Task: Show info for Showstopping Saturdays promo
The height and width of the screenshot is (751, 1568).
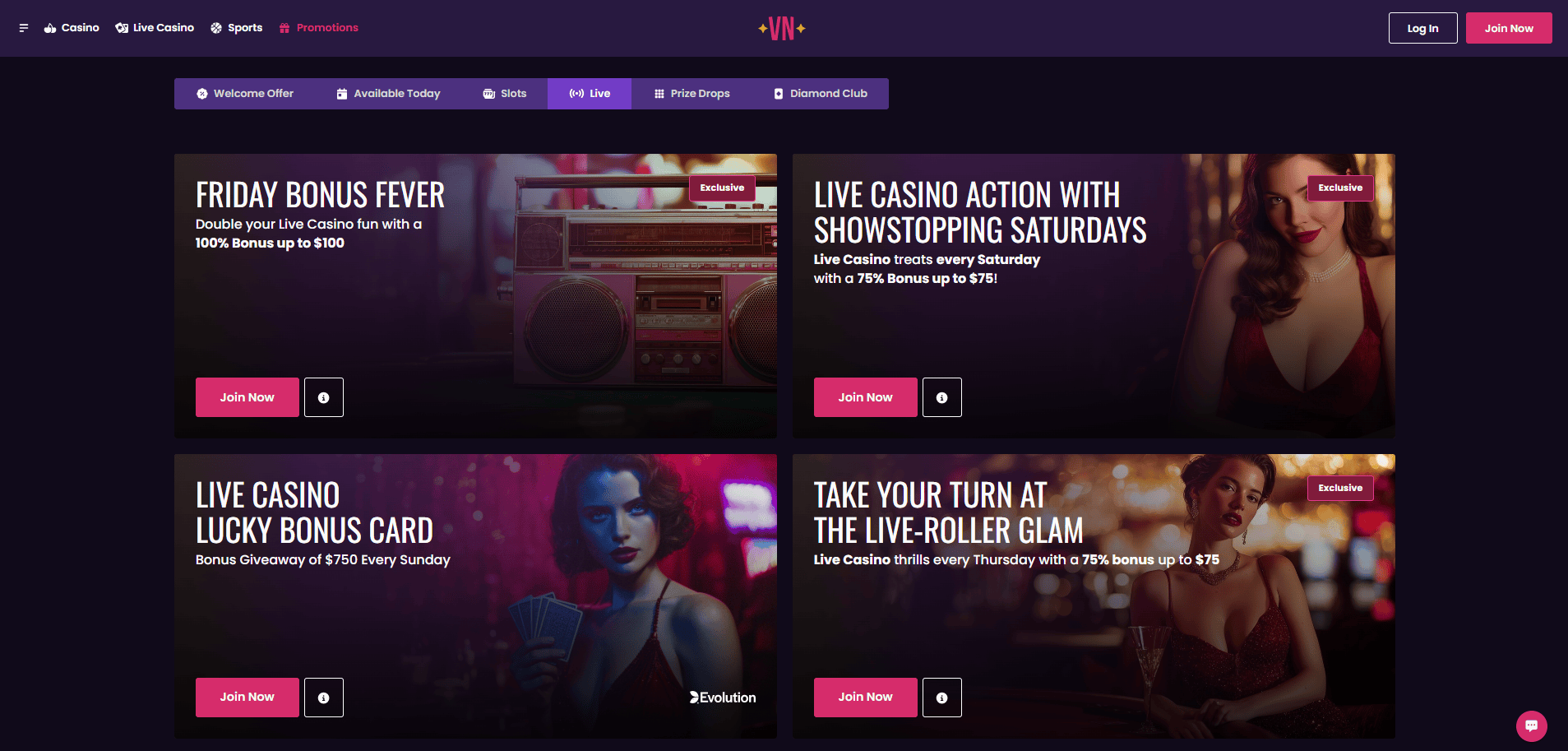Action: click(x=942, y=397)
